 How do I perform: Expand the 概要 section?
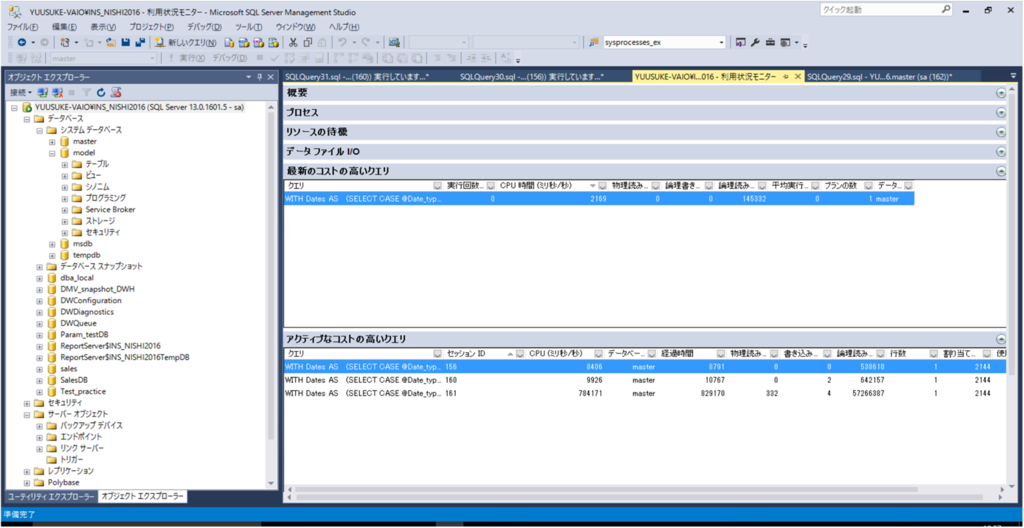(x=1001, y=93)
